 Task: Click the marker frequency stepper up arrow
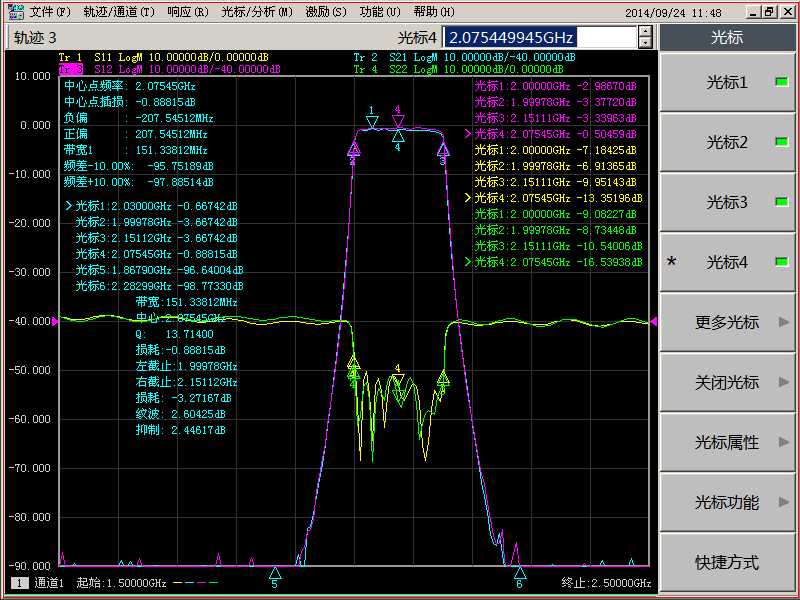645,31
